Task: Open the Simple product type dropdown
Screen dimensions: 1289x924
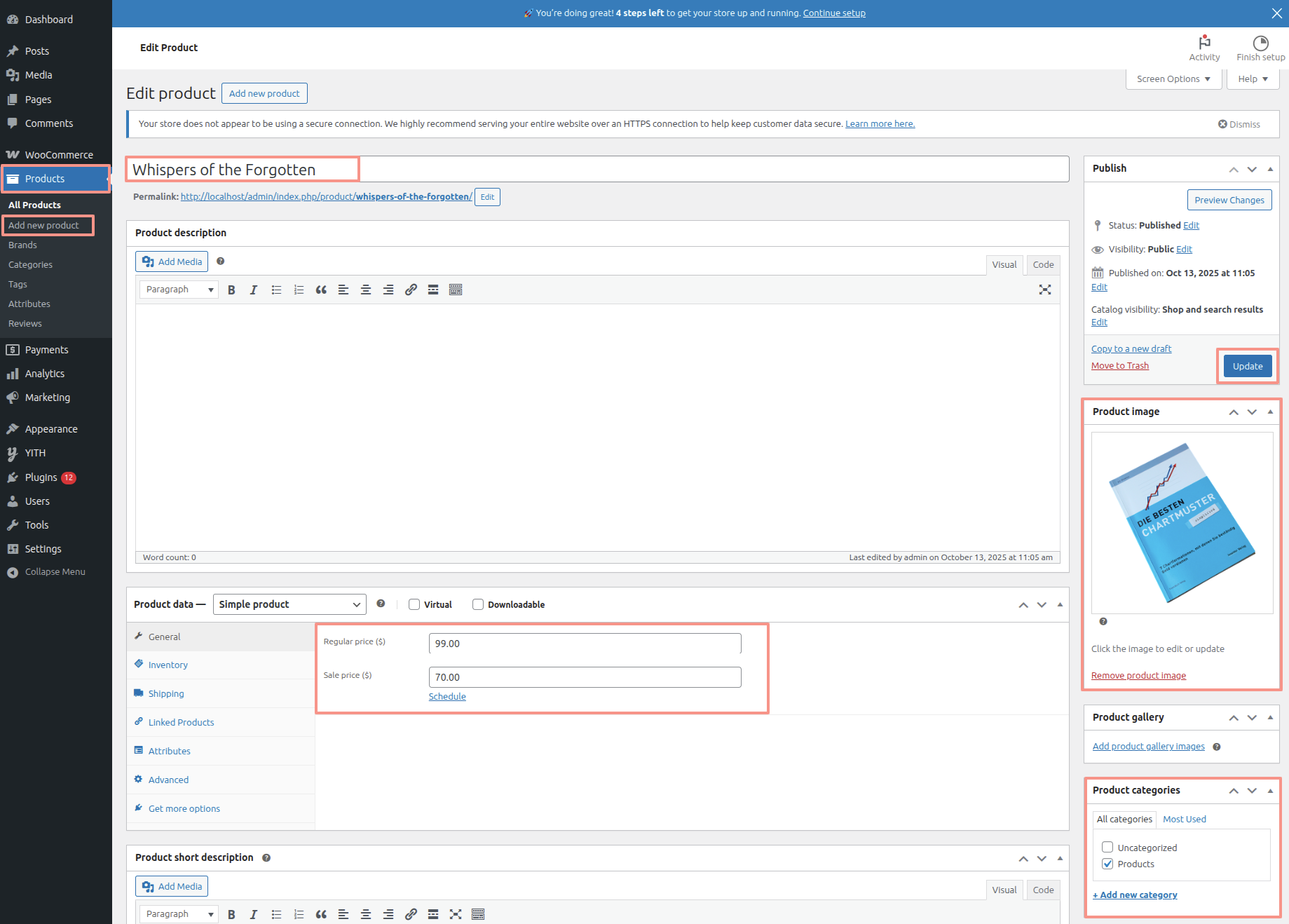Action: point(289,604)
